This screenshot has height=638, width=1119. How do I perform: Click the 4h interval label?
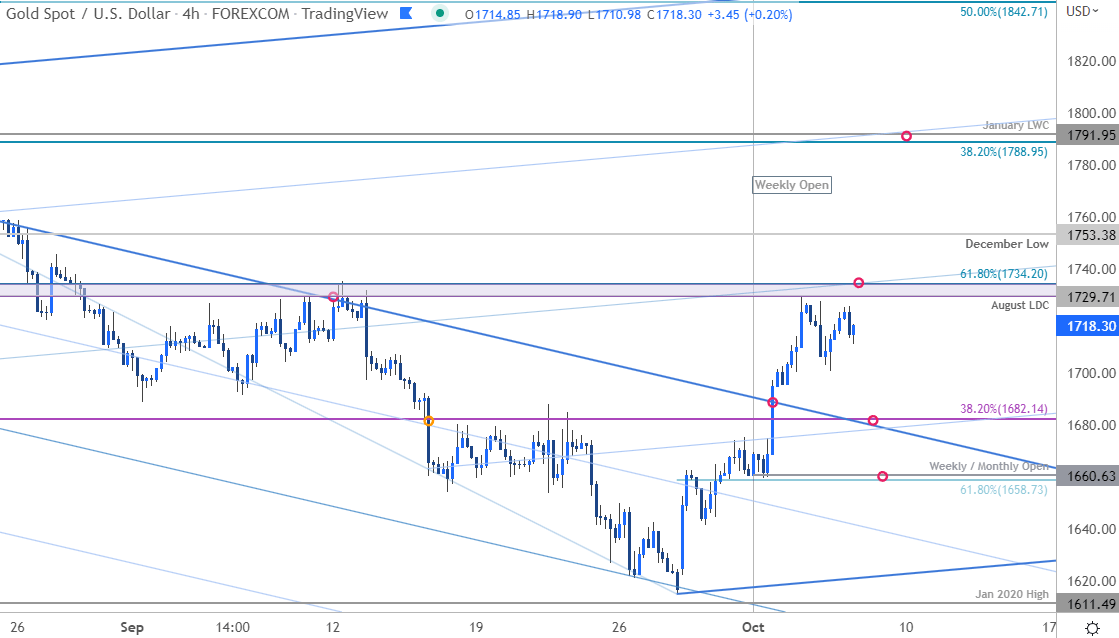point(191,14)
